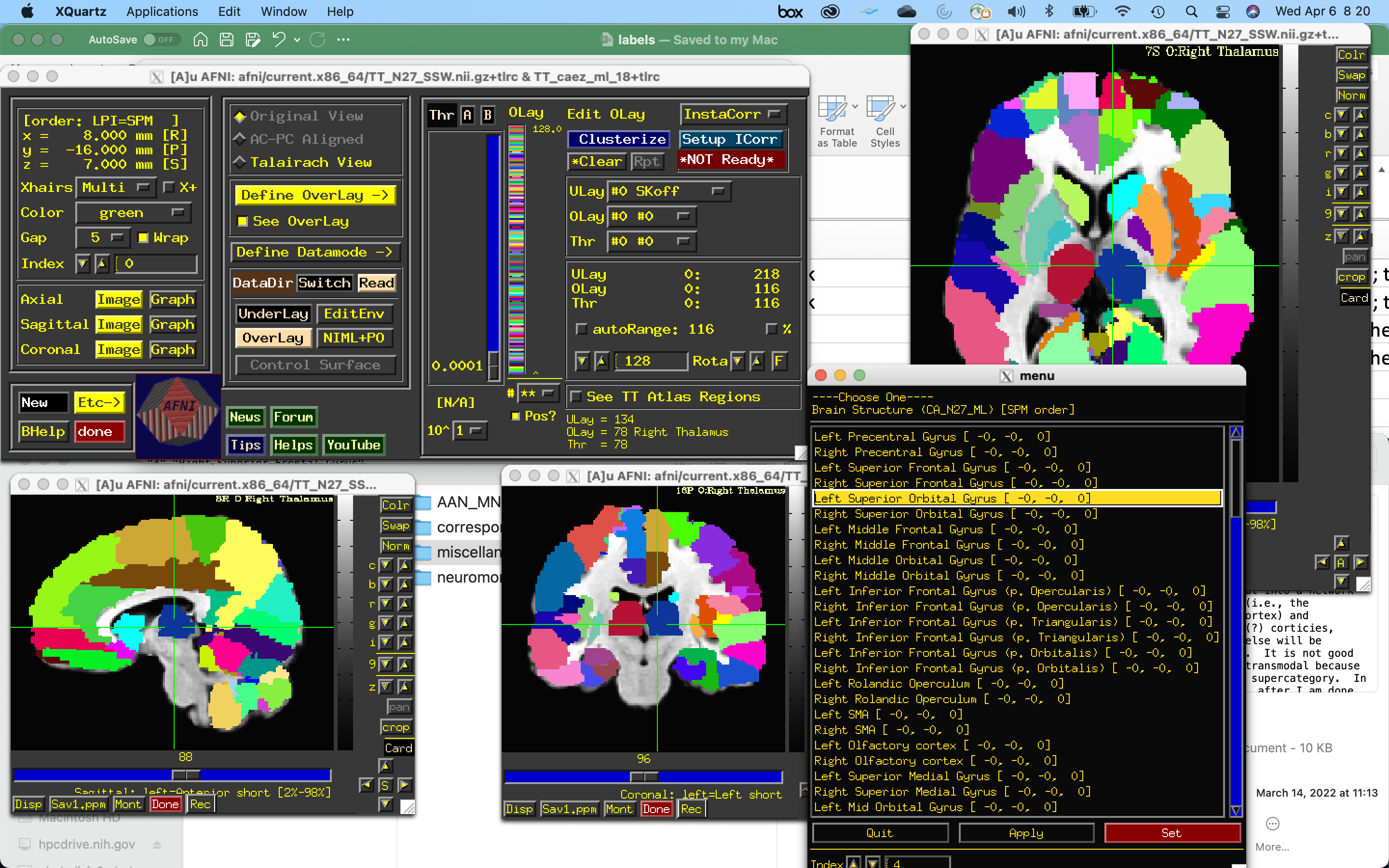
Task: Toggle the % checkbox next to autoRange
Action: point(771,329)
